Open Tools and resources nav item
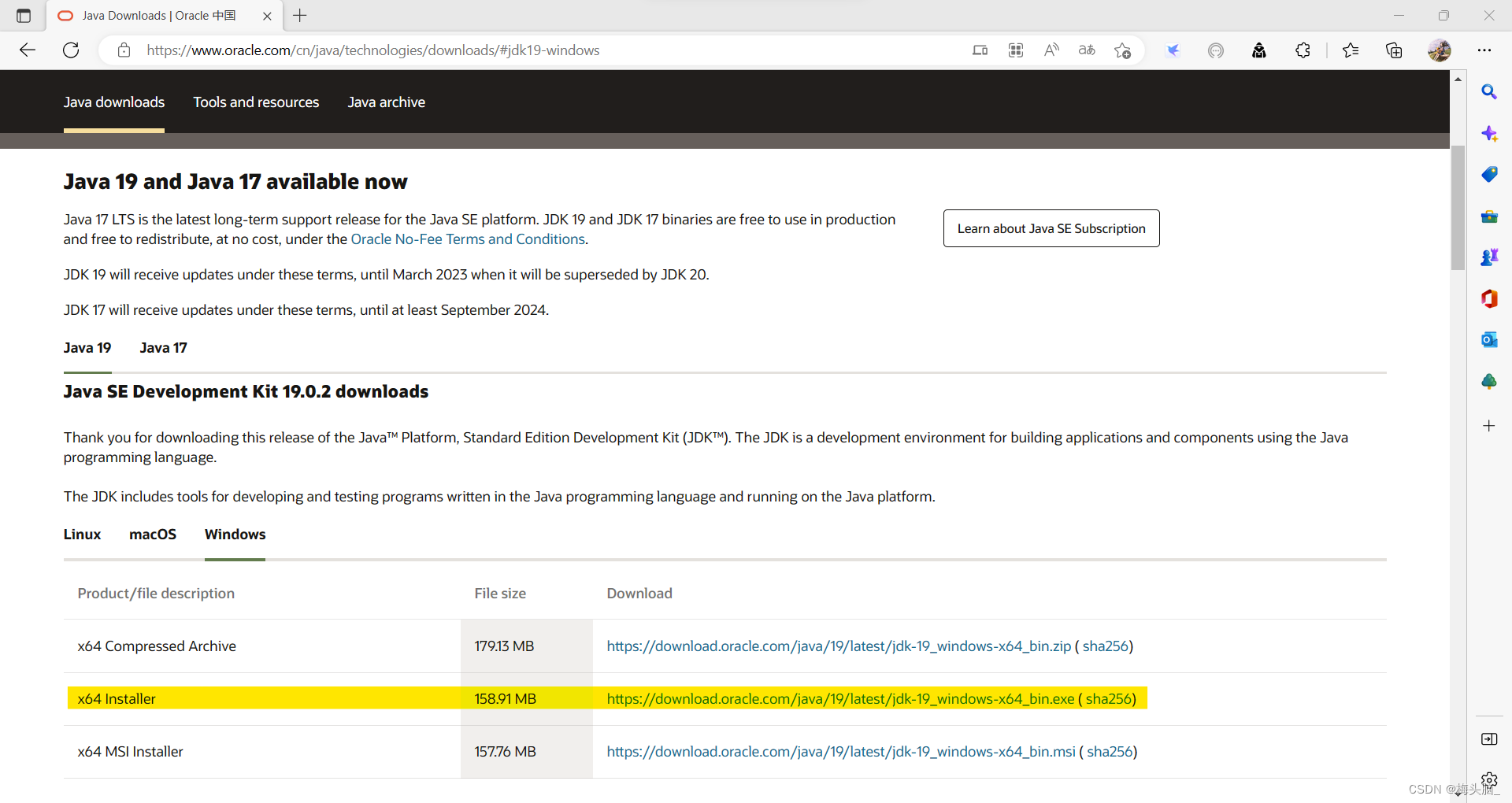Viewport: 1512px width, 803px height. [x=256, y=102]
